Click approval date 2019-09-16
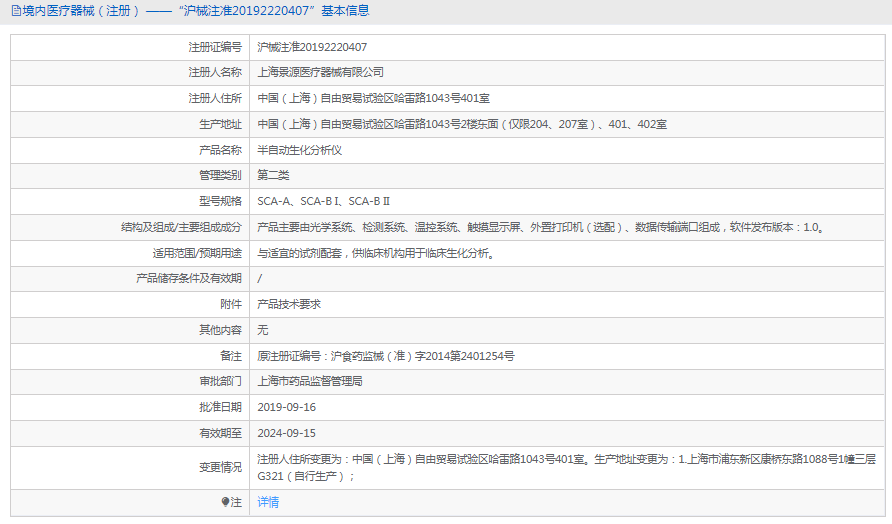Image resolution: width=892 pixels, height=524 pixels. (x=286, y=407)
